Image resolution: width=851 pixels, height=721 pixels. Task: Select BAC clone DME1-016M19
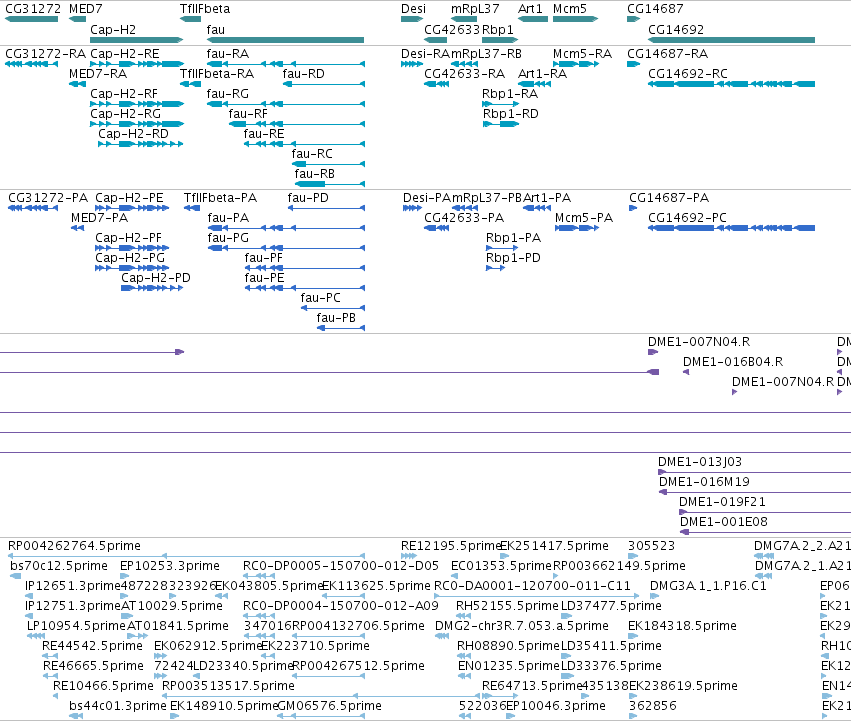pyautogui.click(x=704, y=482)
